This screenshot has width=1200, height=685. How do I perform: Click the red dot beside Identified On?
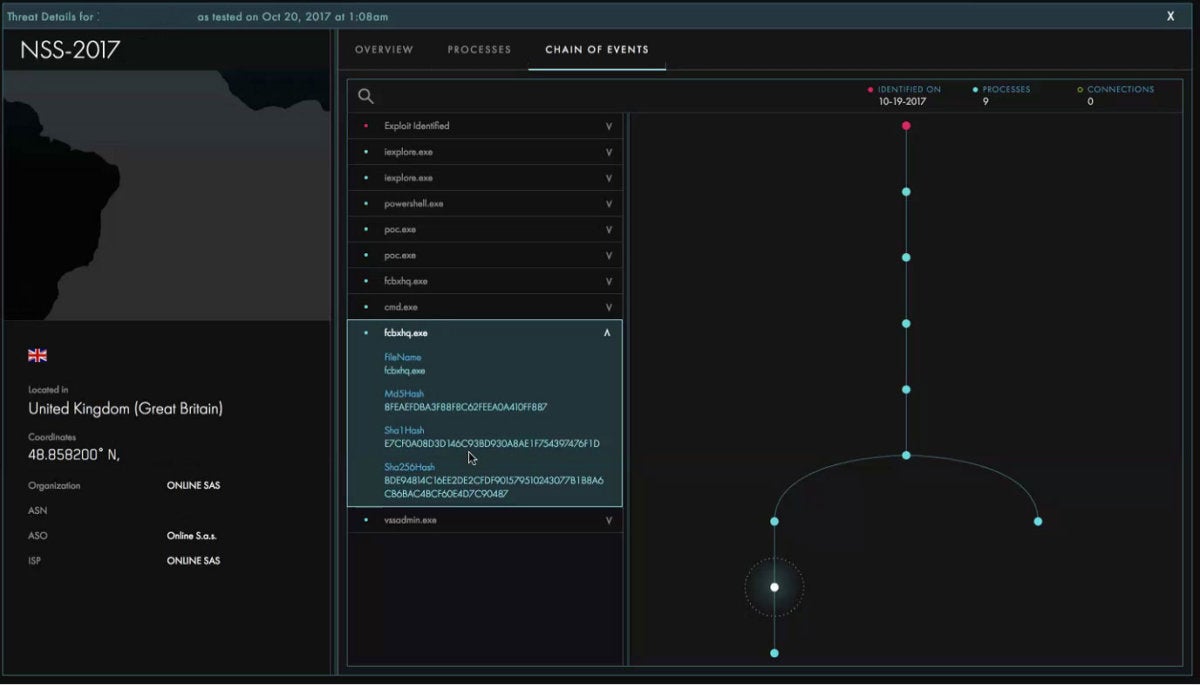click(x=871, y=90)
